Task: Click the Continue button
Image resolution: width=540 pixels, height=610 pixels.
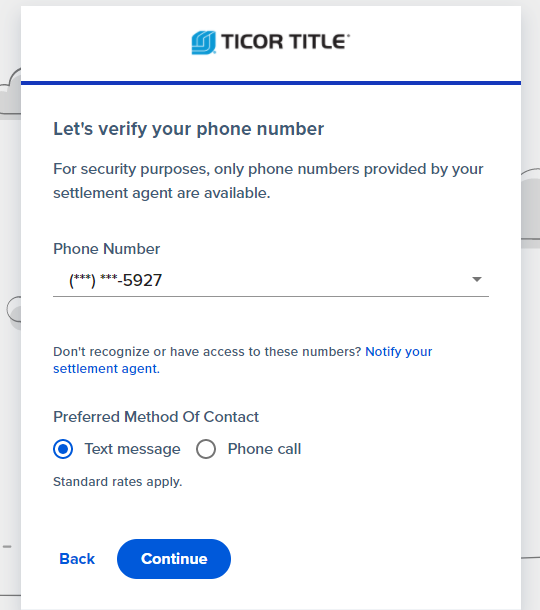Action: pos(174,559)
